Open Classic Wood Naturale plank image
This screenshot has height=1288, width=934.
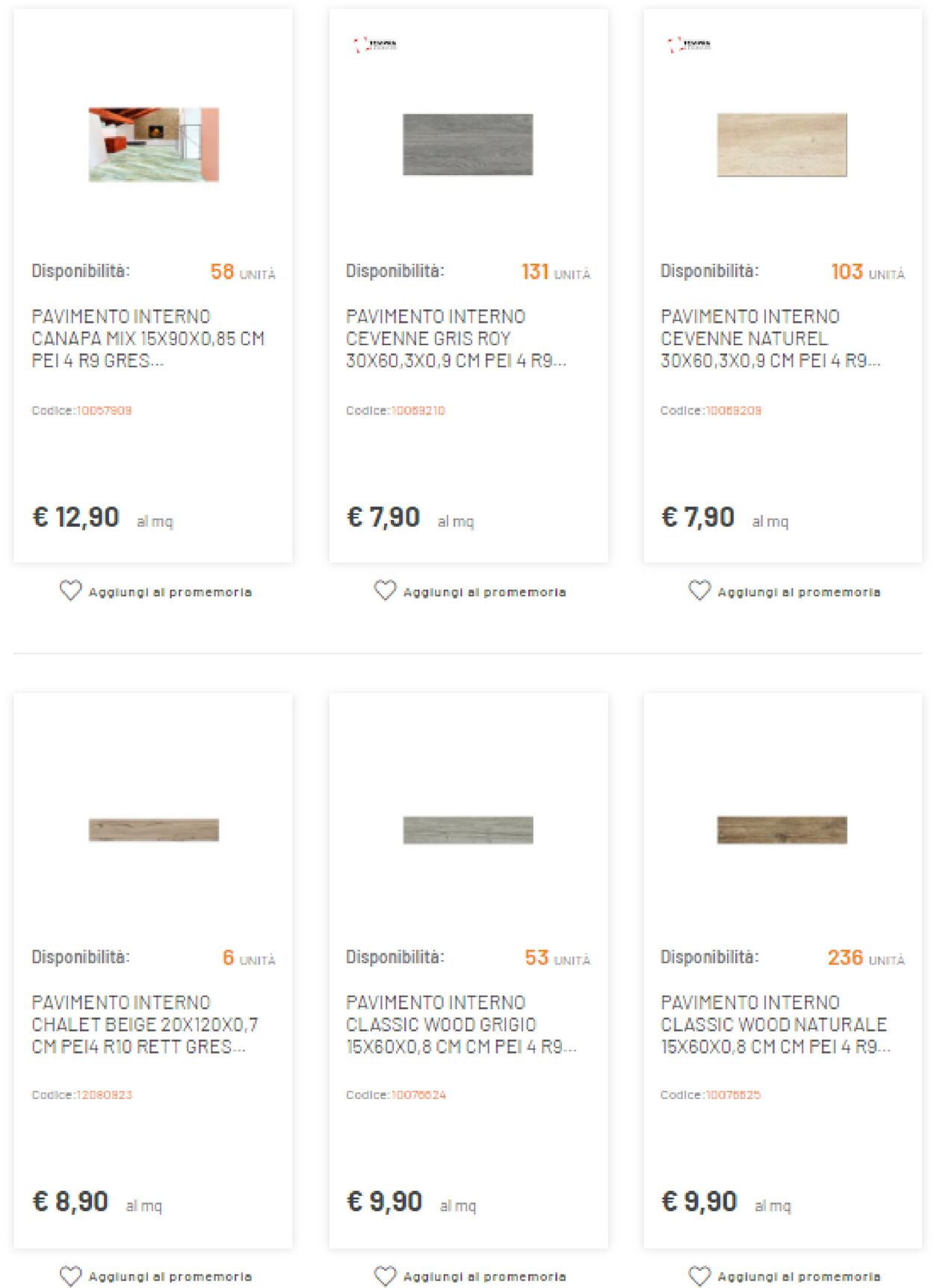click(x=782, y=829)
